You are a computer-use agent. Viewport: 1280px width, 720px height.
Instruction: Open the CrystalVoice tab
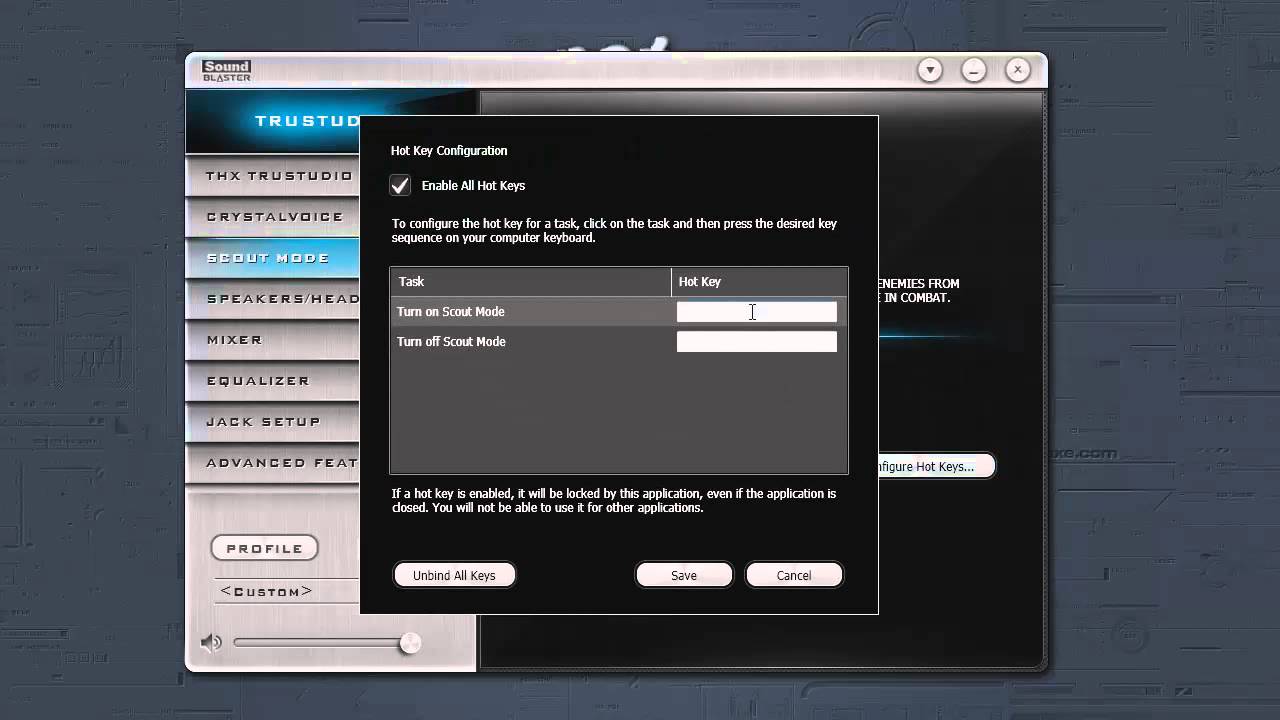coord(273,217)
